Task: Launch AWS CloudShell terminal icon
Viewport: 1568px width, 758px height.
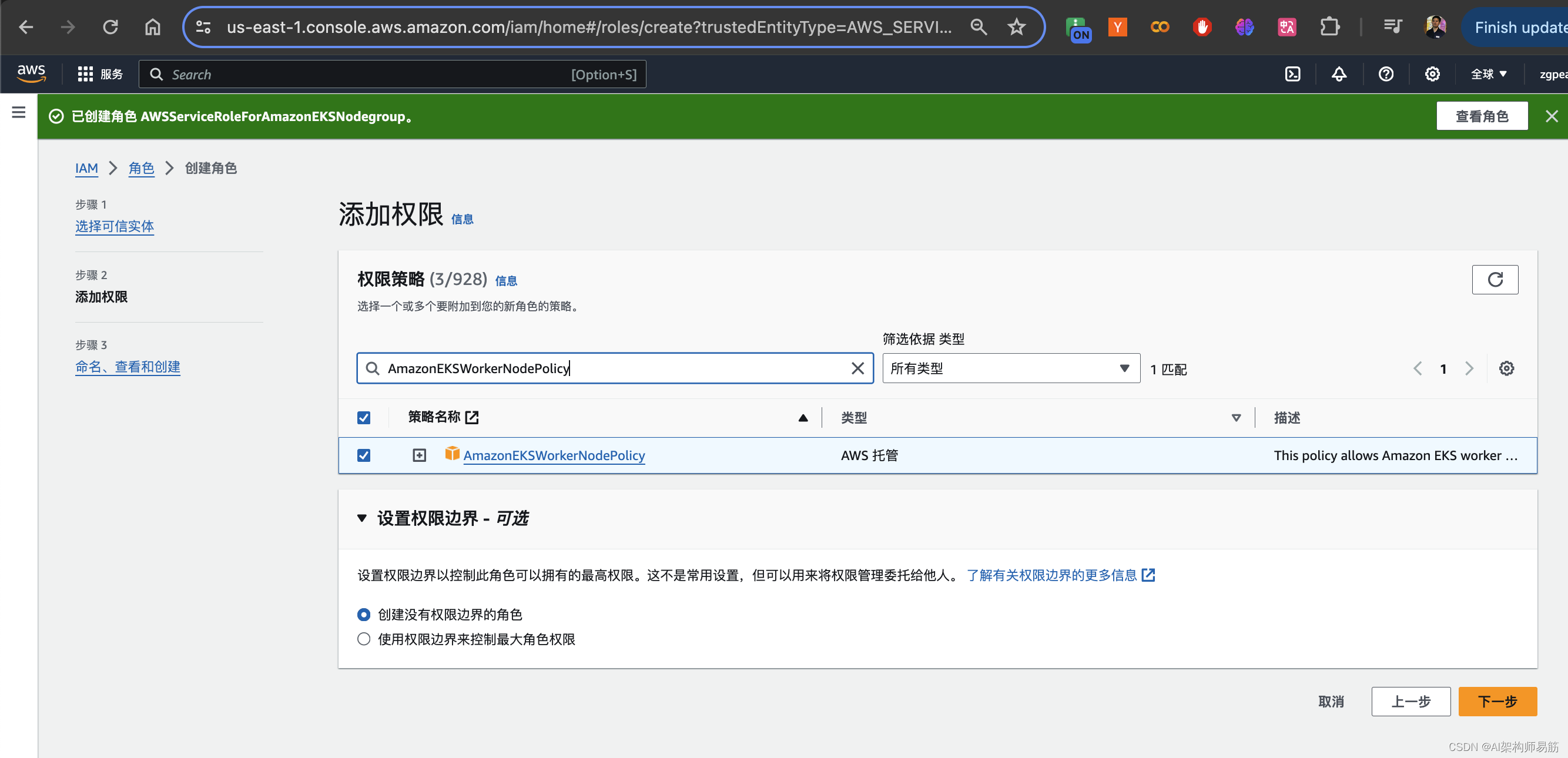Action: (x=1292, y=74)
